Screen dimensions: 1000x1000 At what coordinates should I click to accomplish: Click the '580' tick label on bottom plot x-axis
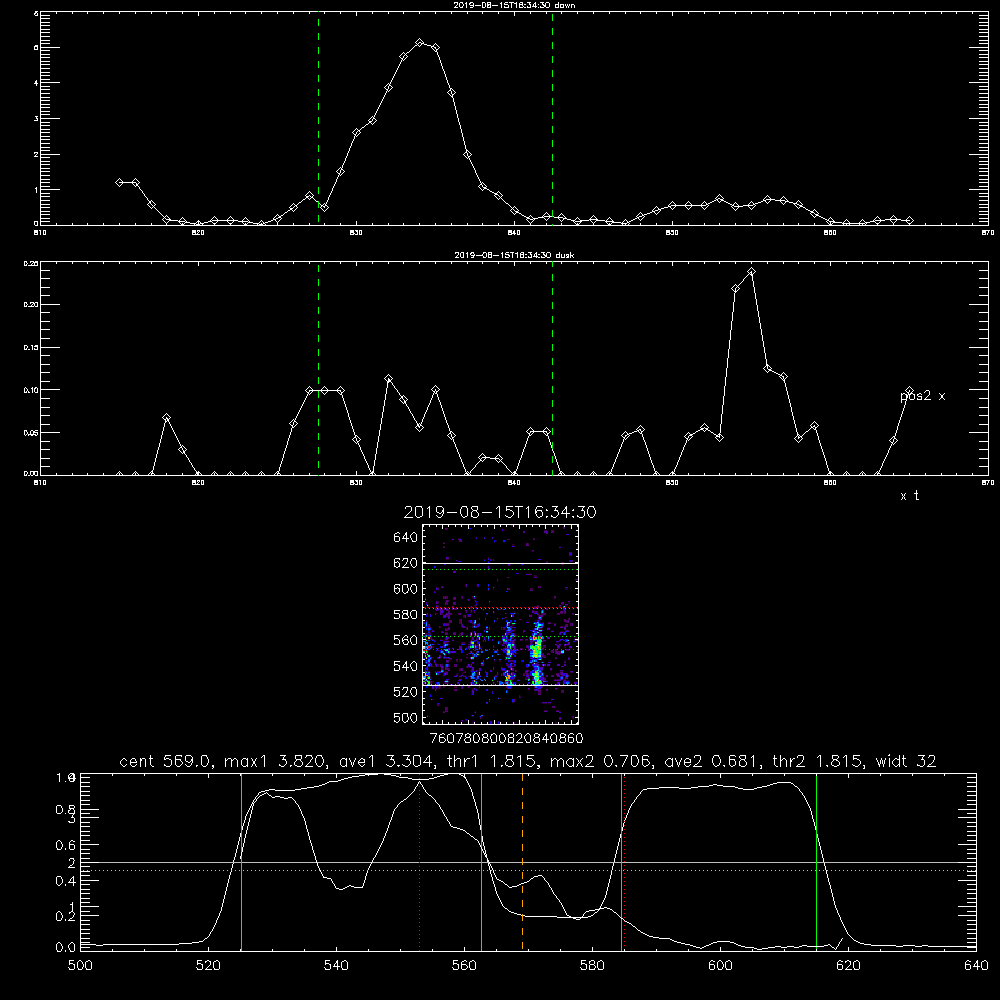[592, 966]
